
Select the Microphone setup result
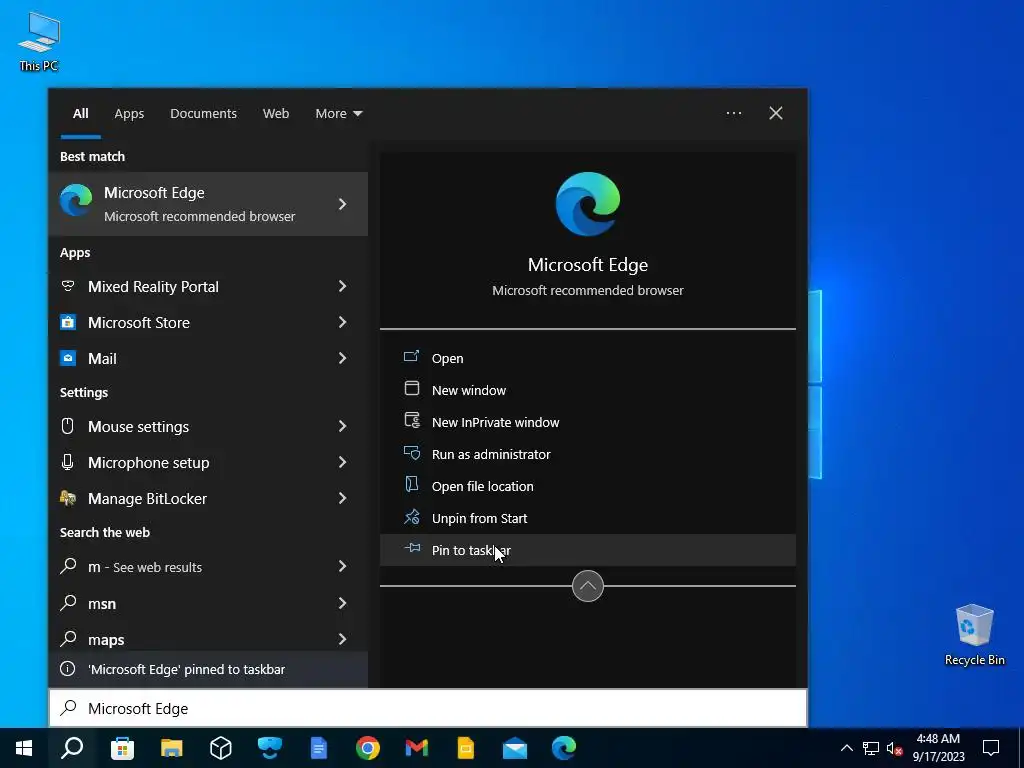[x=208, y=462]
